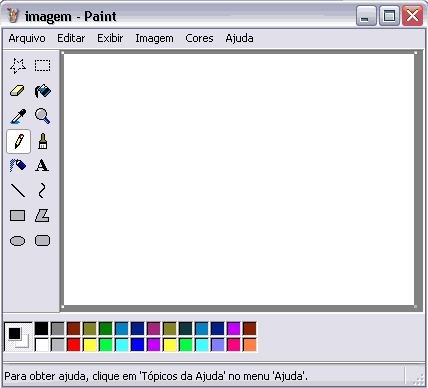Image resolution: width=428 pixels, height=388 pixels.
Task: Open the Cores menu
Action: 199,38
